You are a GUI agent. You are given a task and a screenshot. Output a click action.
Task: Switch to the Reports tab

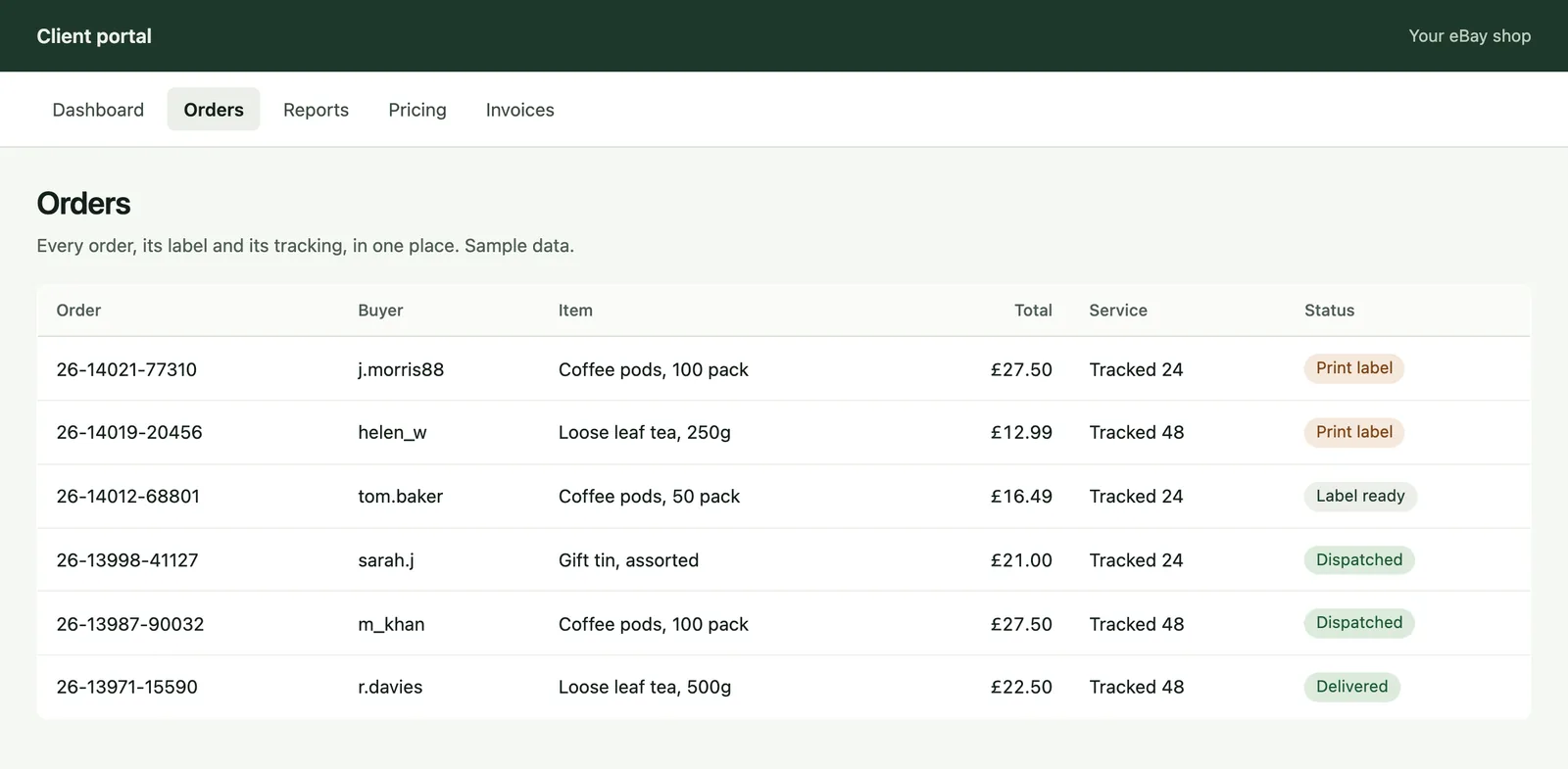tap(316, 110)
